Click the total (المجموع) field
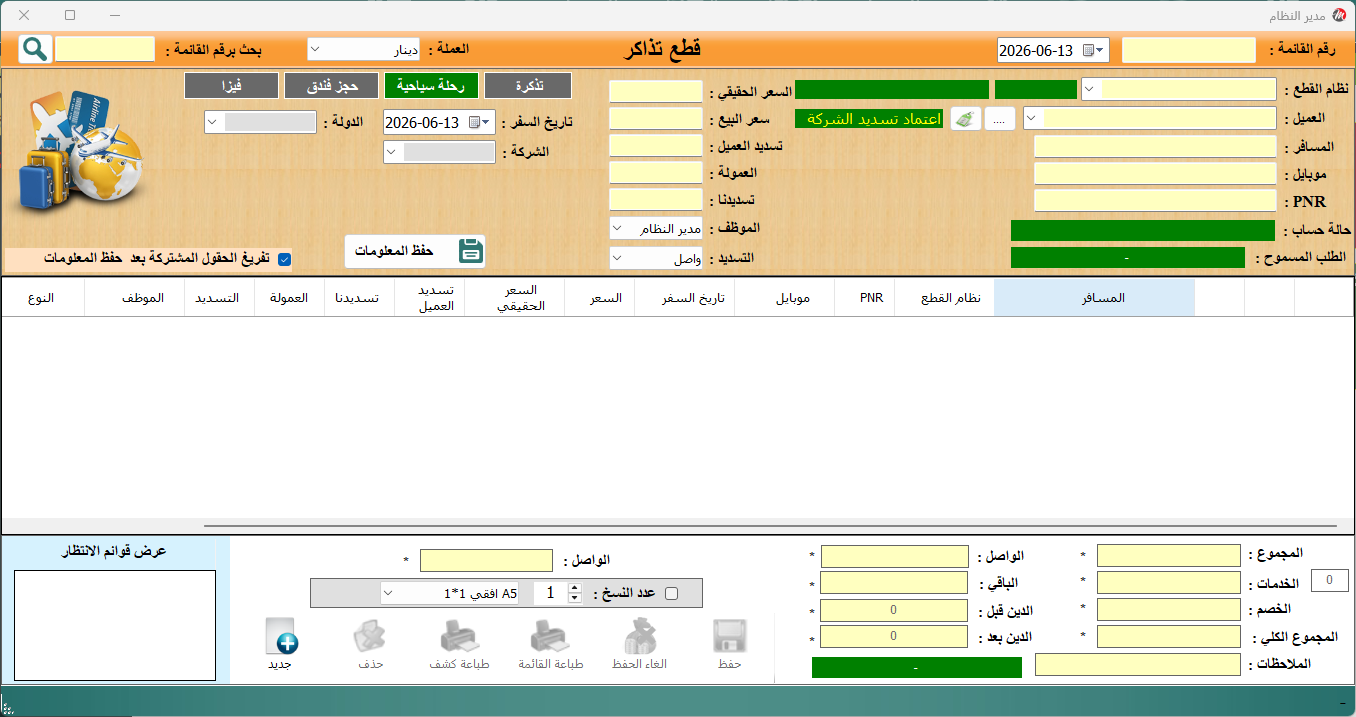The width and height of the screenshot is (1356, 717). 1171,556
